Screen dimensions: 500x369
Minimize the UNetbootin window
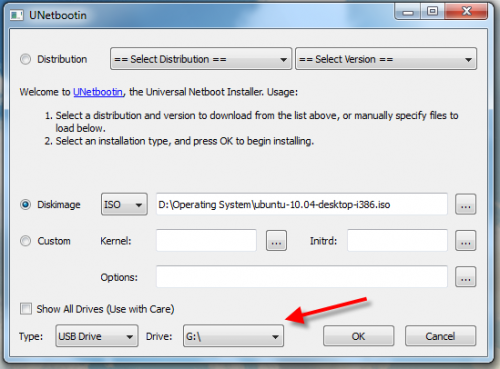click(408, 12)
